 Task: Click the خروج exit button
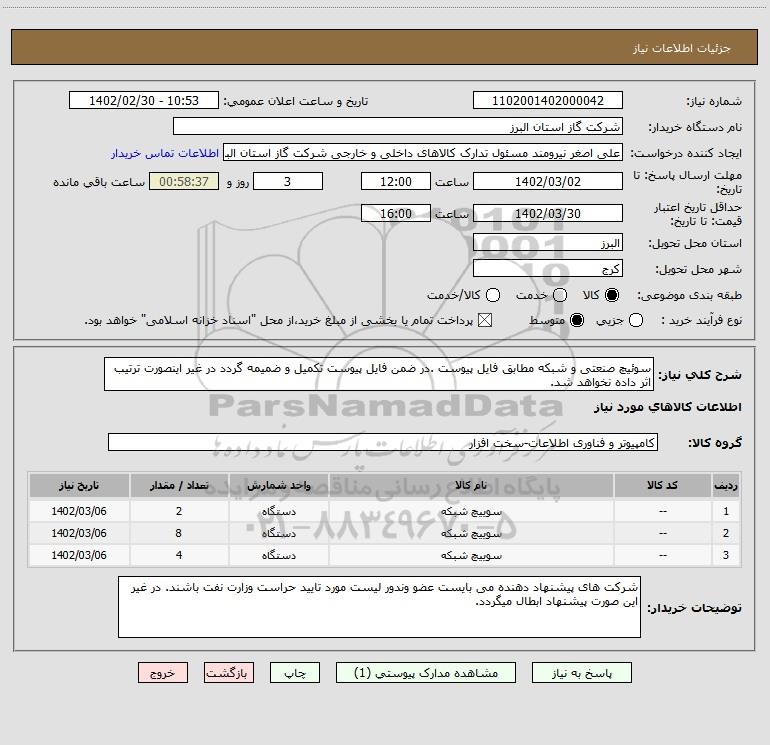163,673
